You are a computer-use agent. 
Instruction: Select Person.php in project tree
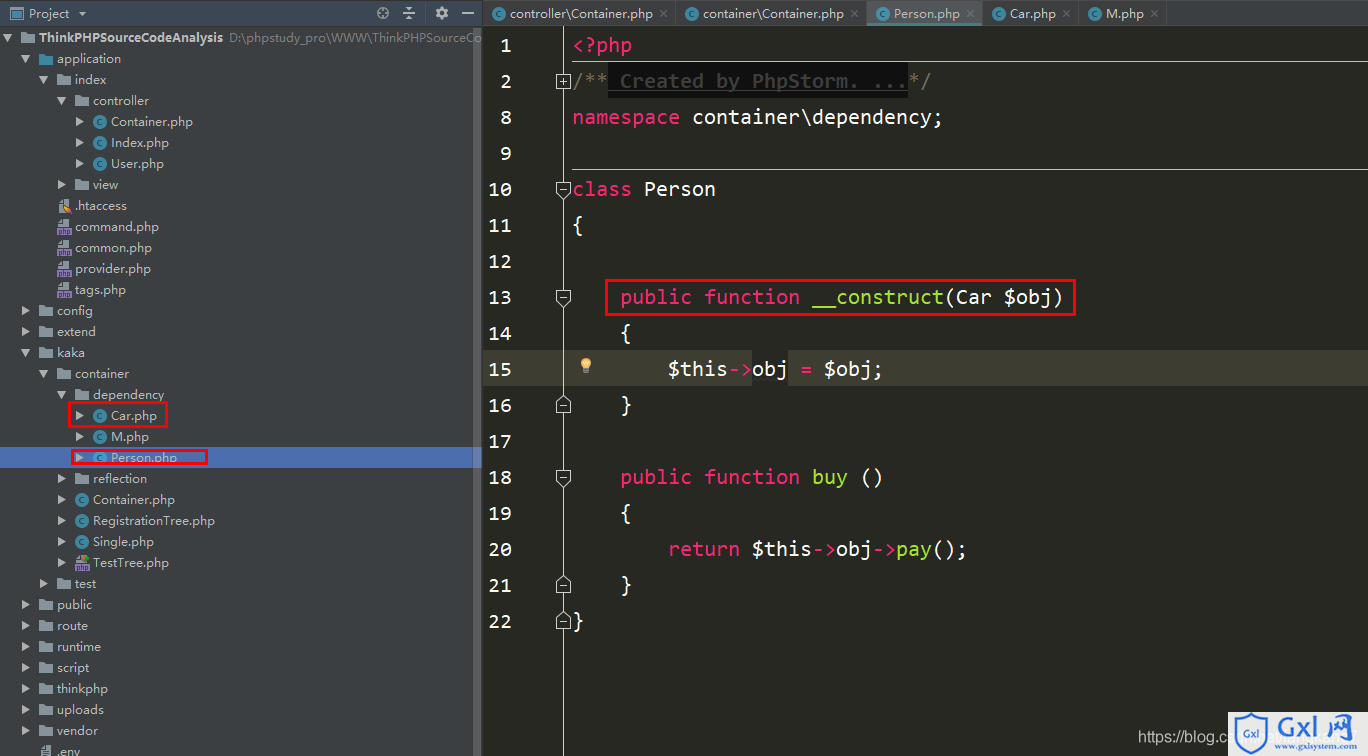click(144, 458)
